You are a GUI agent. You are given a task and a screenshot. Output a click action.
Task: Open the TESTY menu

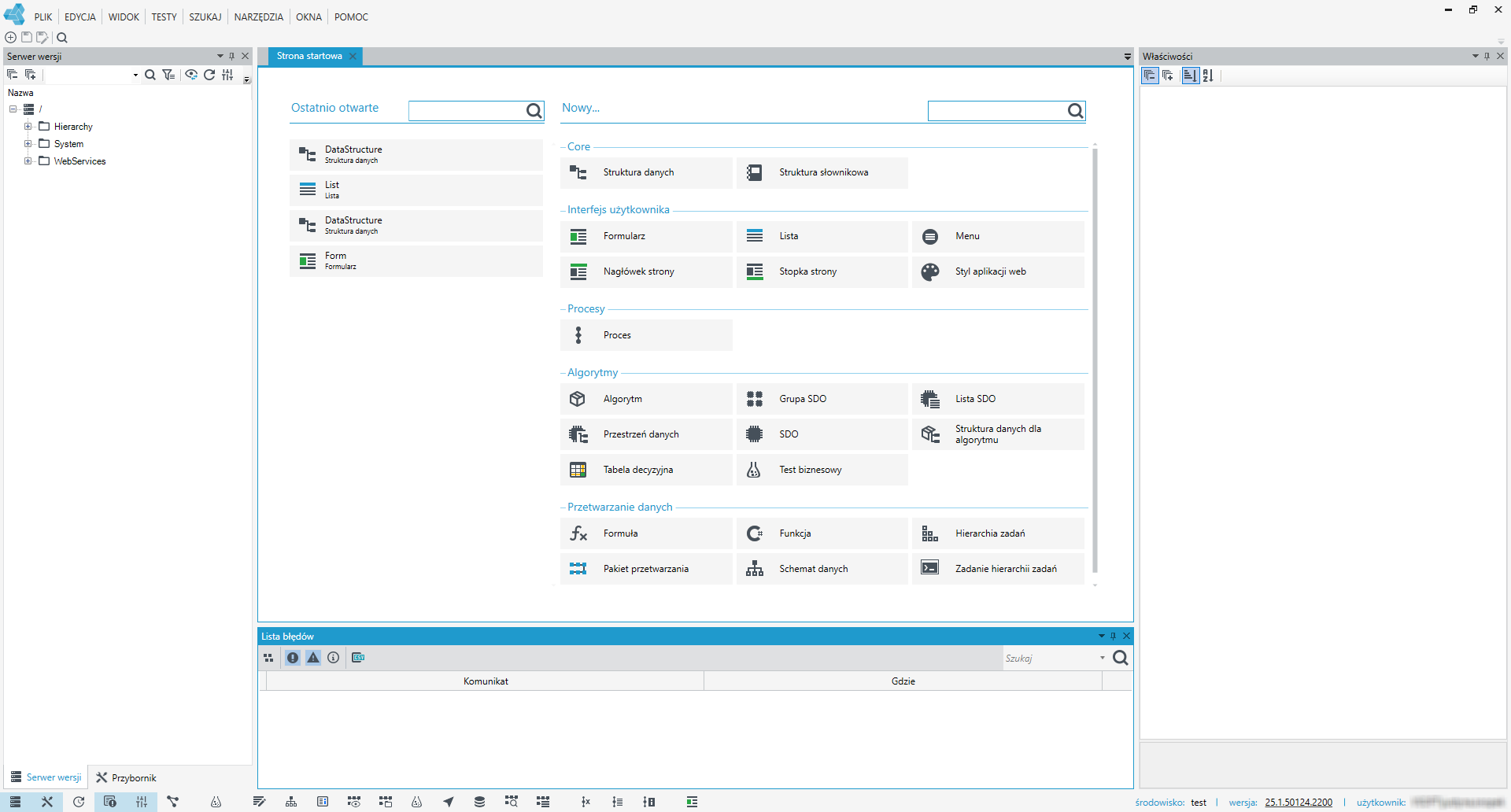click(164, 17)
